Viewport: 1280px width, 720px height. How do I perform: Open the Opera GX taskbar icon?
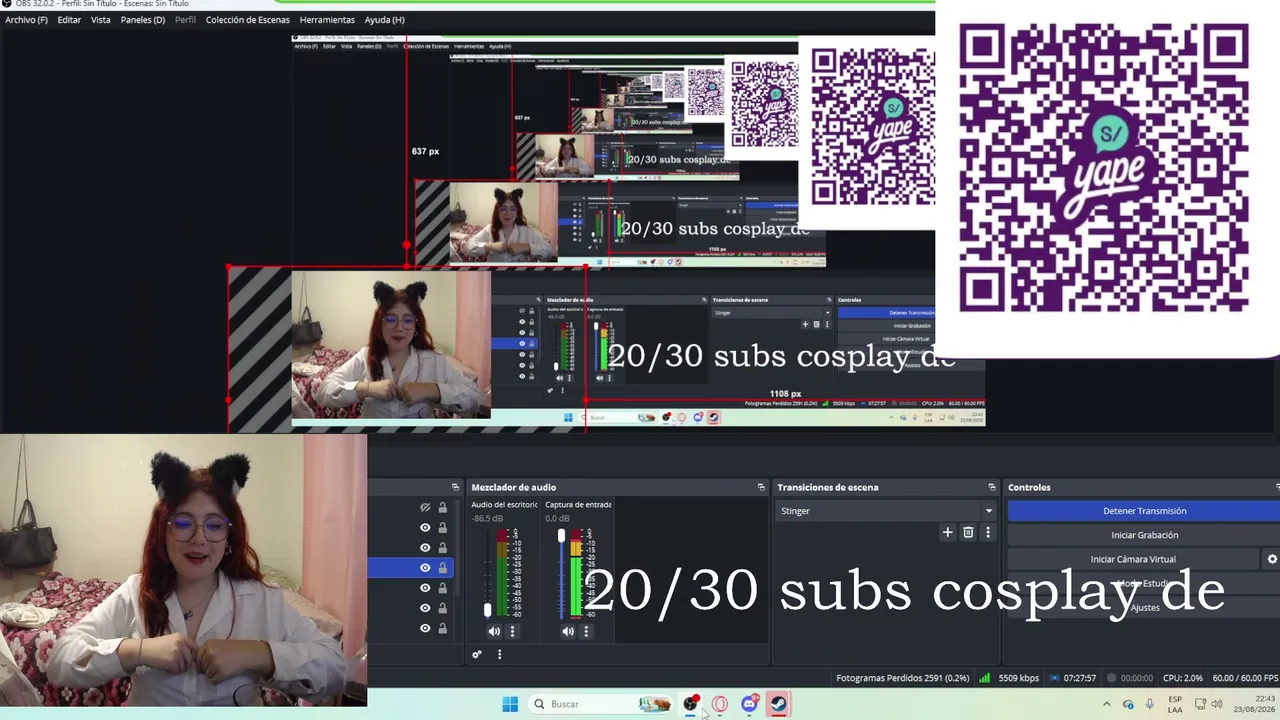719,704
